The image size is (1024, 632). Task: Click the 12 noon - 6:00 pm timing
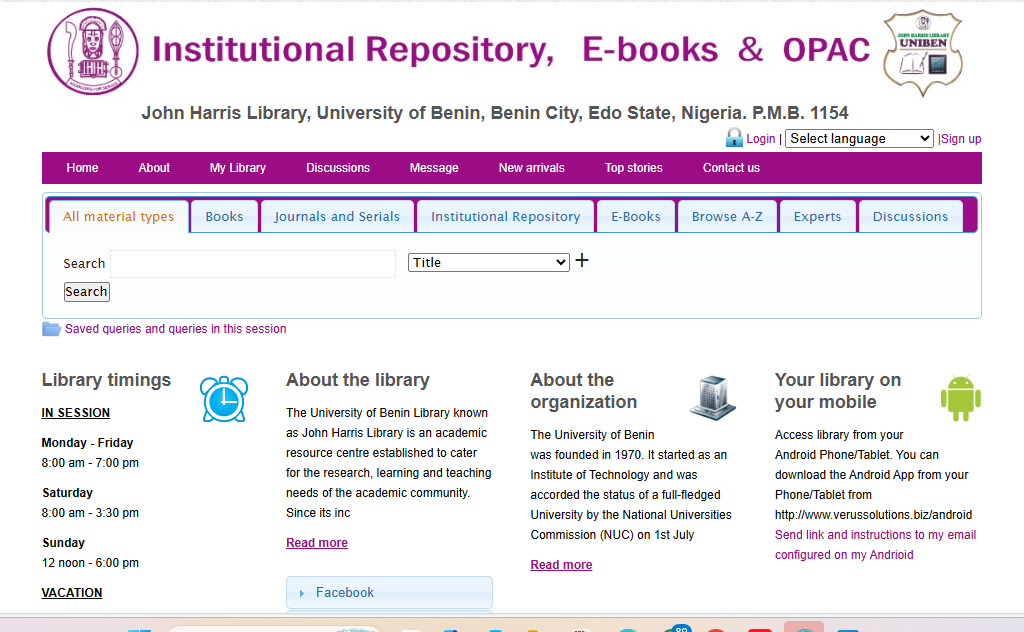[x=90, y=563]
